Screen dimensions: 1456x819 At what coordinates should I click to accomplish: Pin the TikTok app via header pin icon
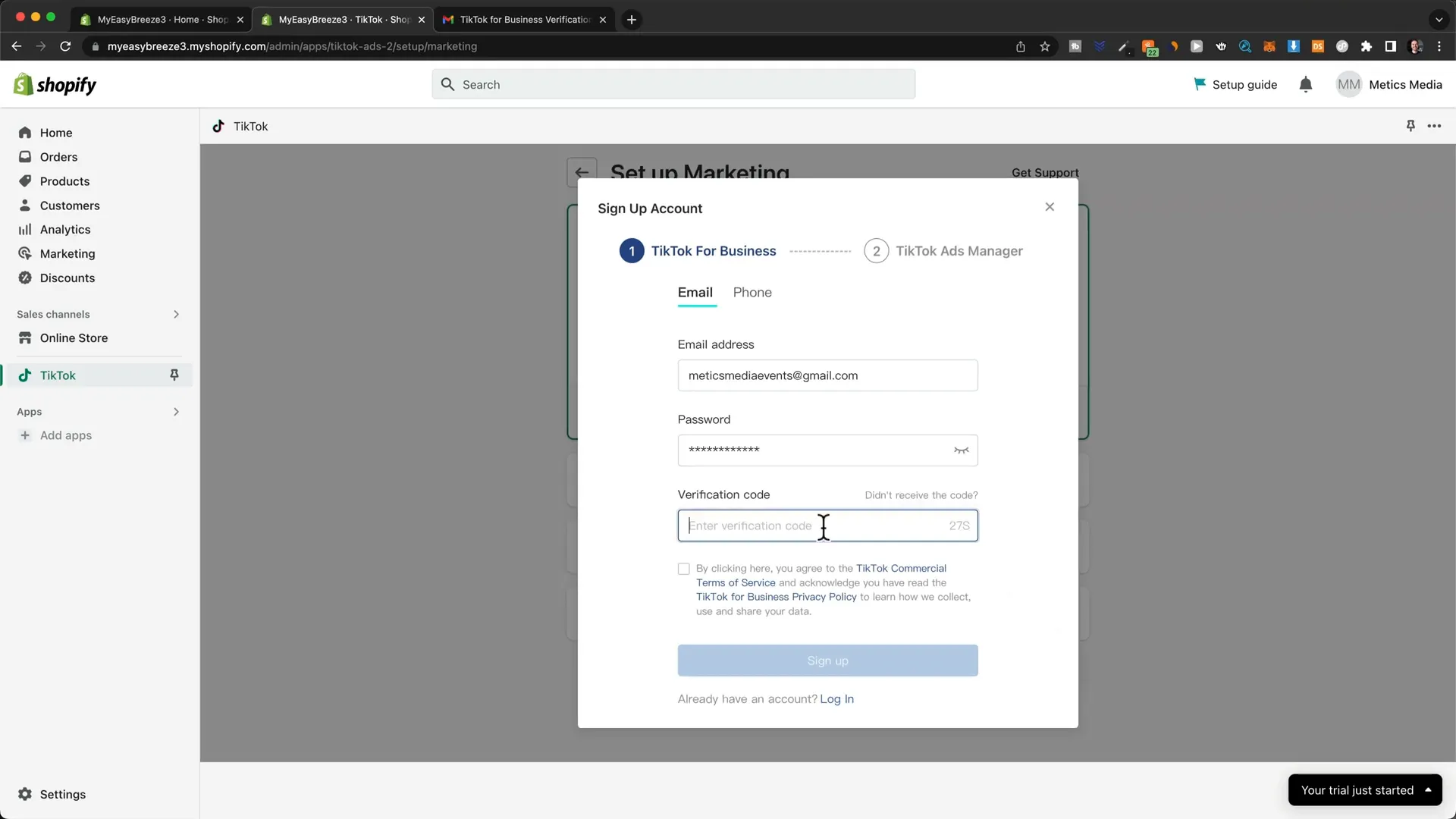tap(1410, 126)
